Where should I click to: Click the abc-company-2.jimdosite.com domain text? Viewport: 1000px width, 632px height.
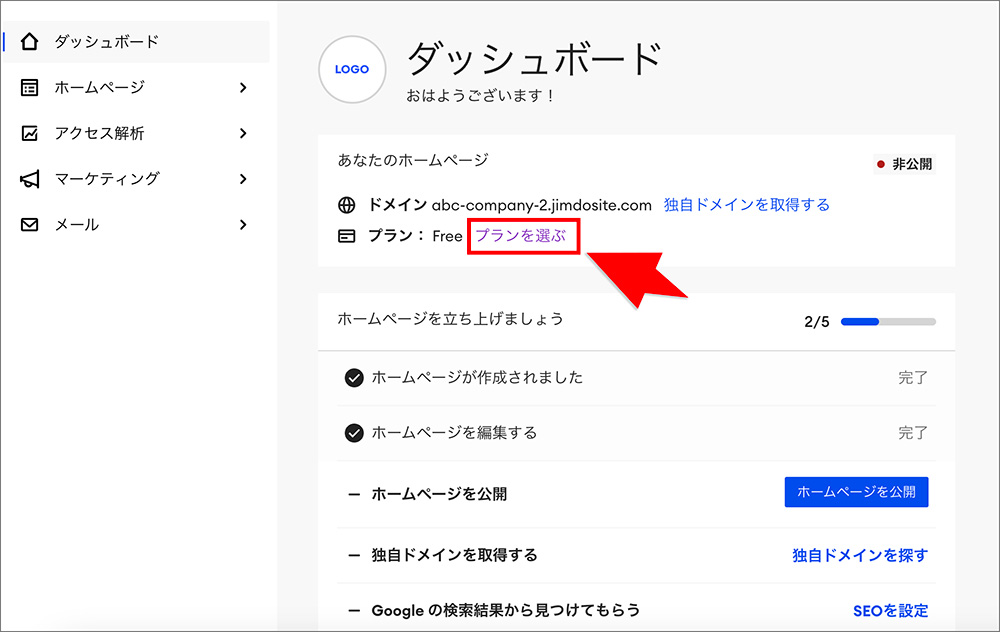(x=542, y=205)
